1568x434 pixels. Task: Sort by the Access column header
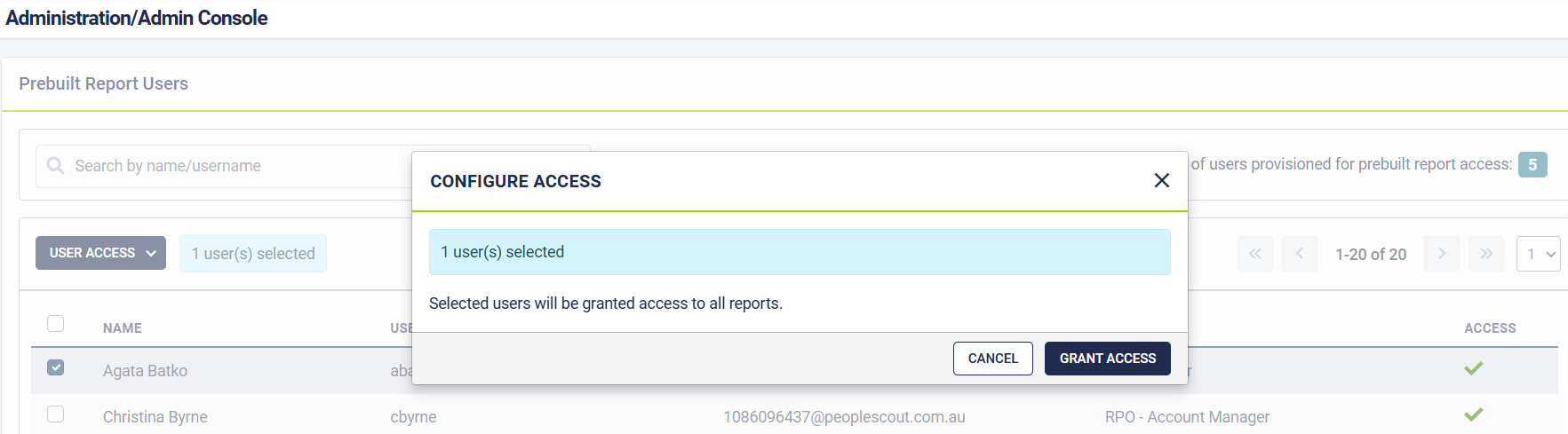1490,328
